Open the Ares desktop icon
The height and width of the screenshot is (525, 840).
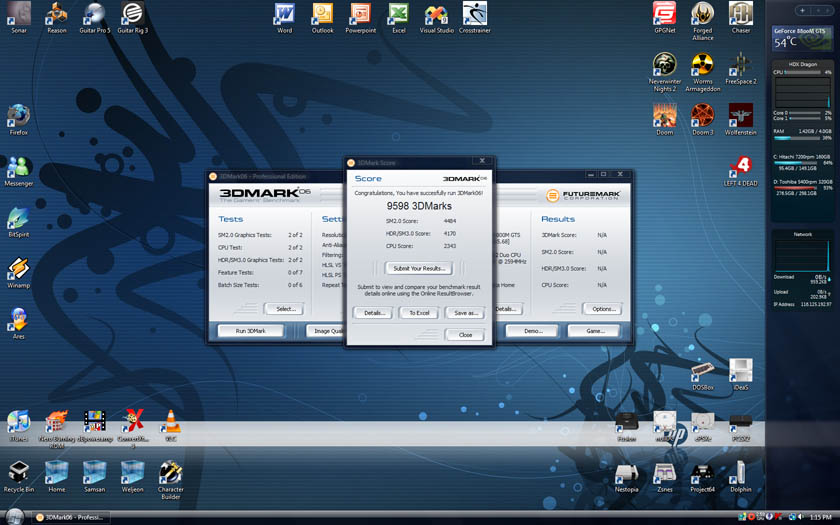point(19,323)
